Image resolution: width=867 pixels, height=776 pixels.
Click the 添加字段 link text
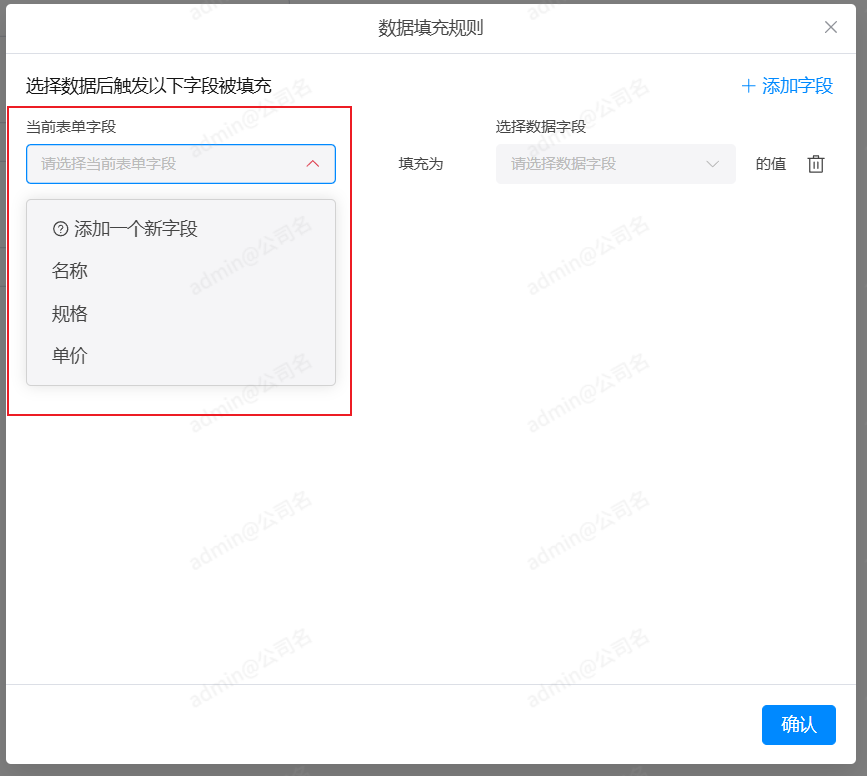click(x=797, y=86)
